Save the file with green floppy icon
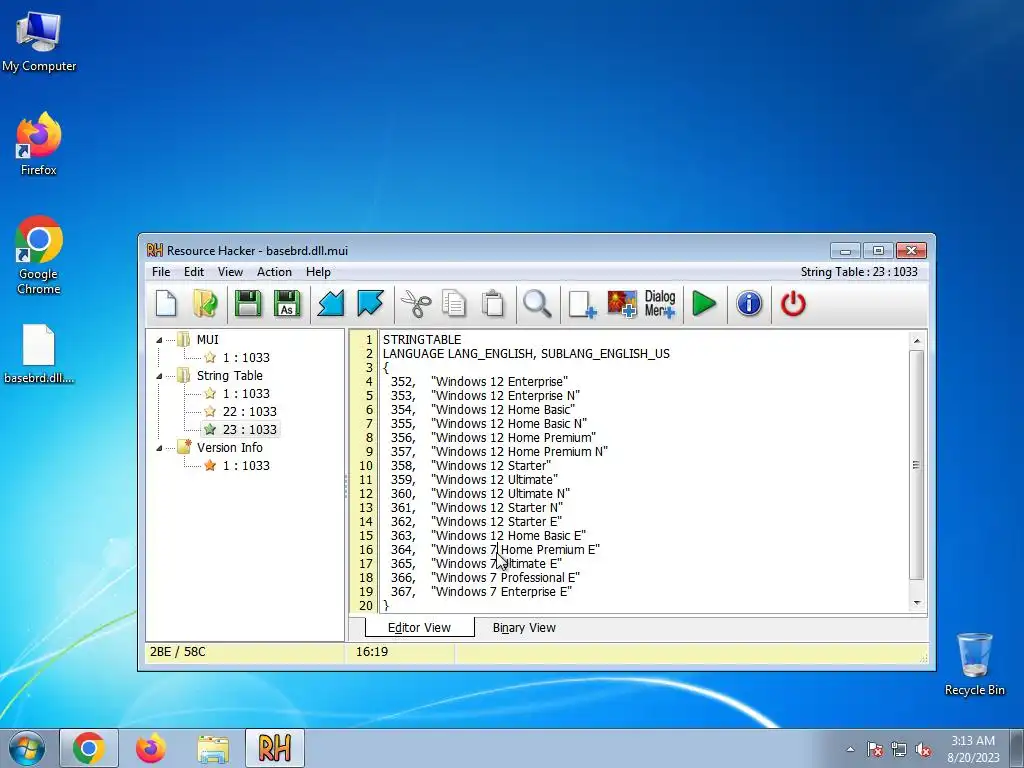 click(248, 304)
